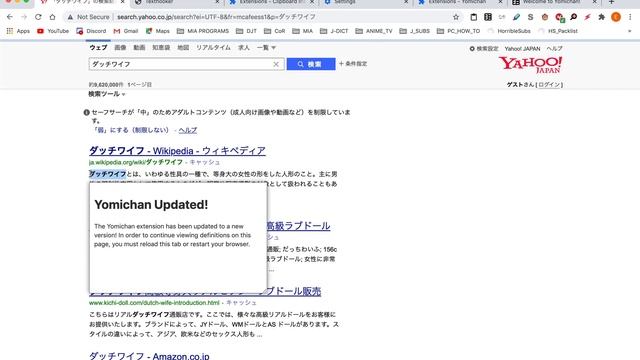Open the ANIME_TV bookmark folder
This screenshot has width=640, height=360.
(373, 31)
